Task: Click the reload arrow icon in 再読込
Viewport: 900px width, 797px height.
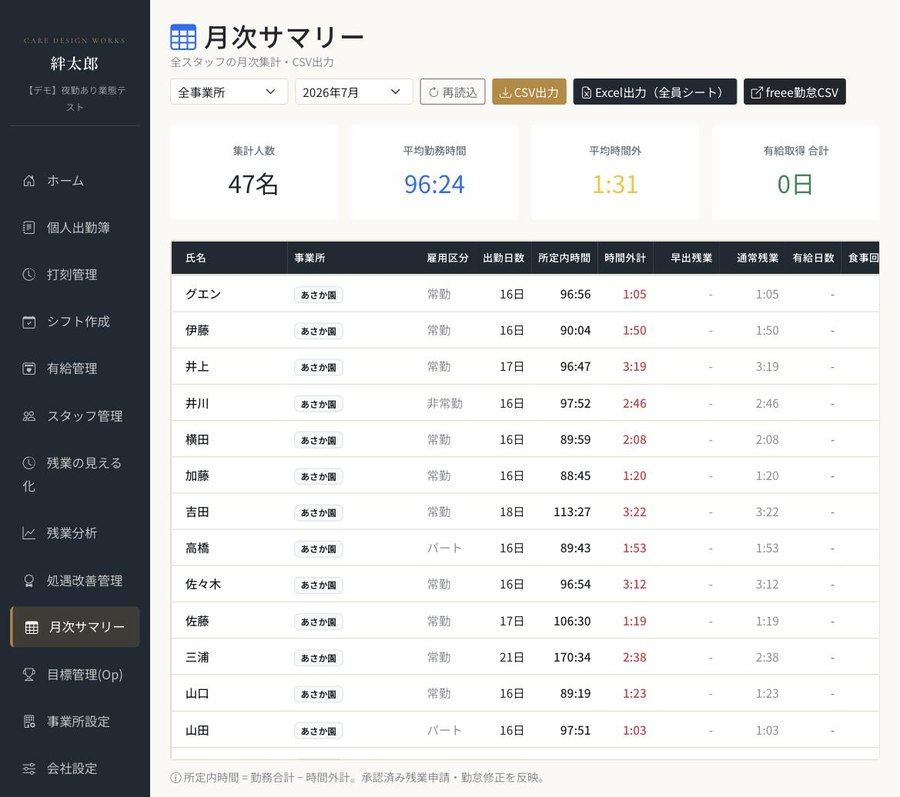Action: click(433, 92)
